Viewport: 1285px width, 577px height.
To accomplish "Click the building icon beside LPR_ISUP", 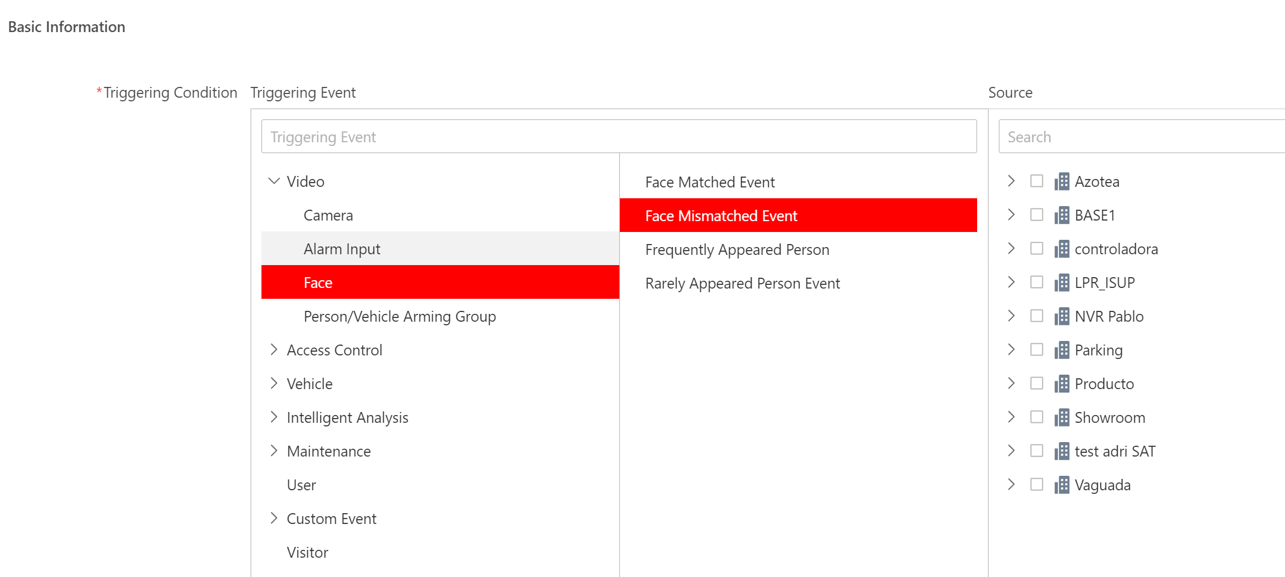I will (x=1061, y=283).
